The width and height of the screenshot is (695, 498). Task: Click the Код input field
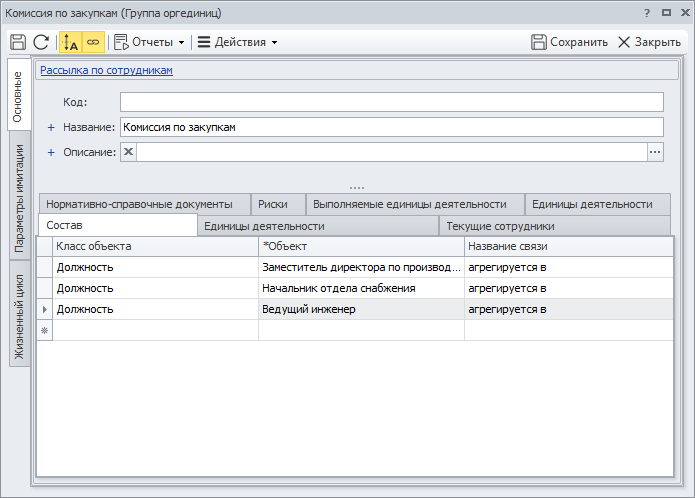point(392,102)
